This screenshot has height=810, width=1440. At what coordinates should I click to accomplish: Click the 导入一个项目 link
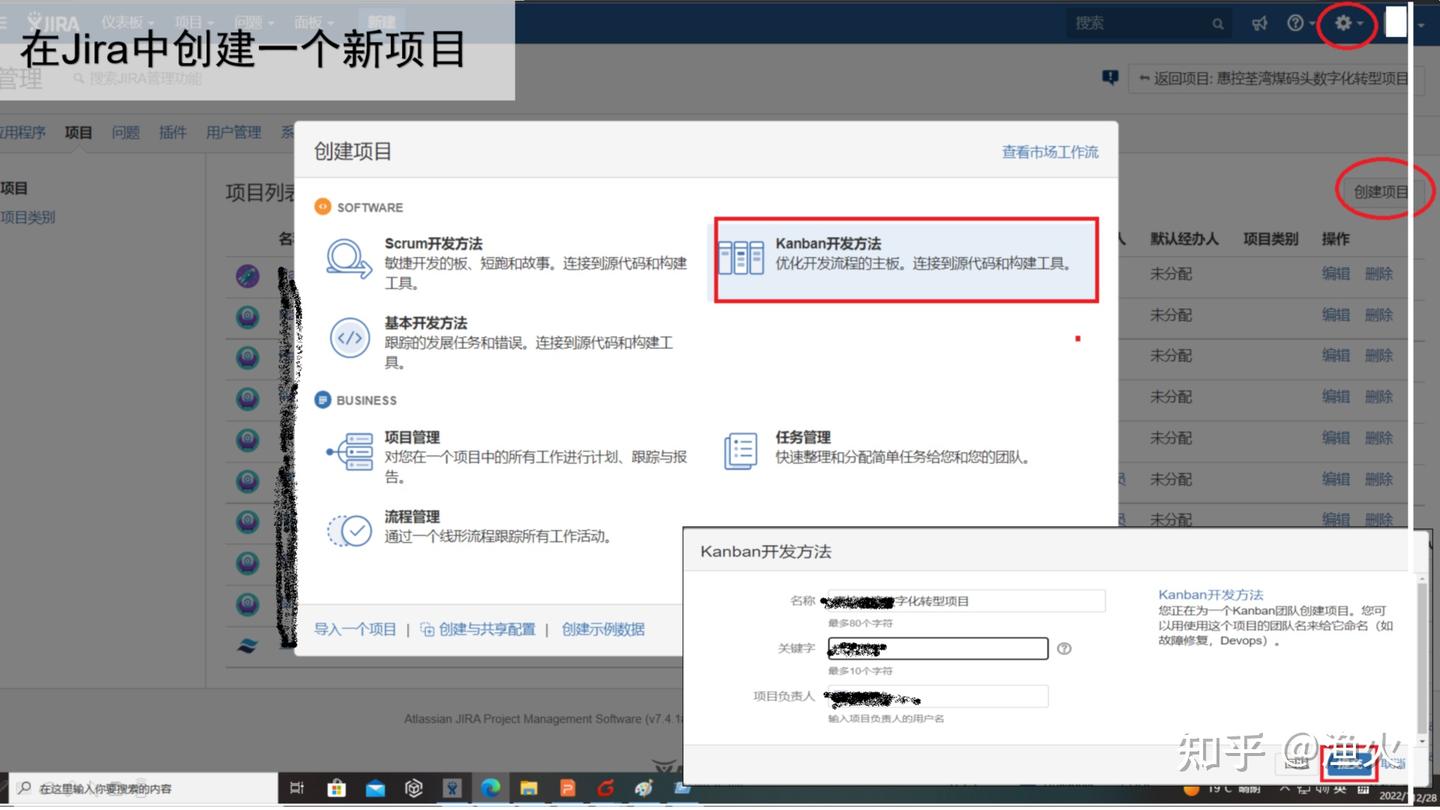pos(355,629)
